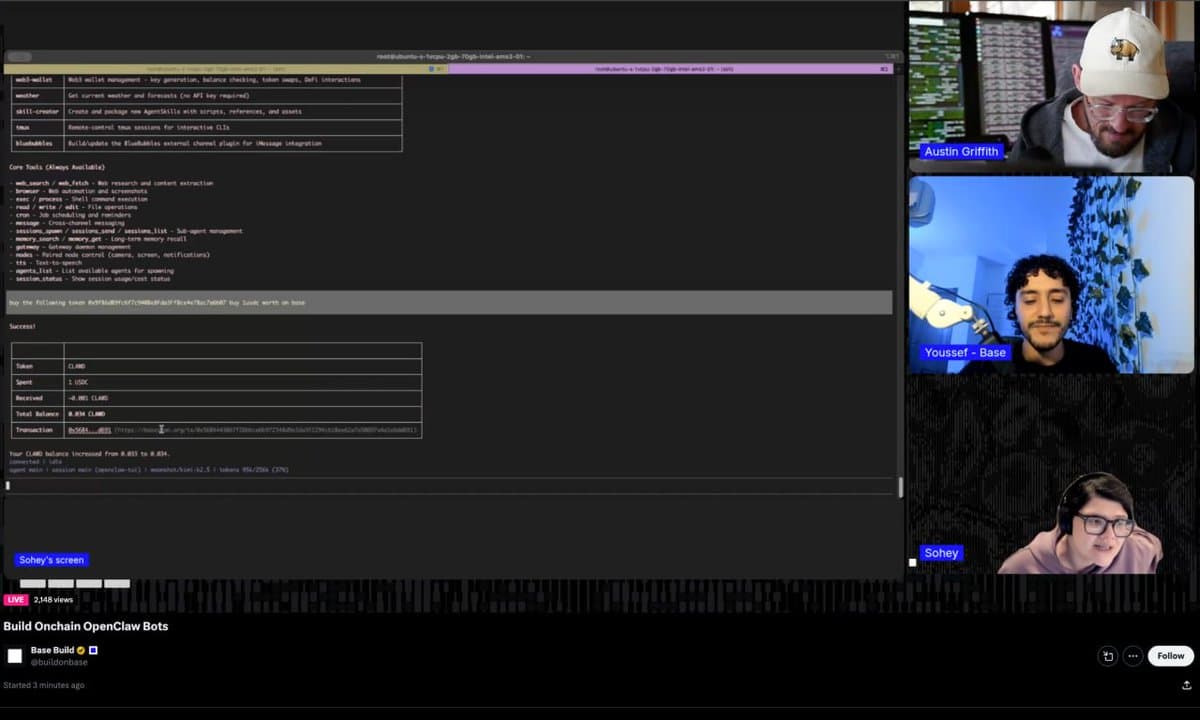Click the terminal command input line

point(450,486)
